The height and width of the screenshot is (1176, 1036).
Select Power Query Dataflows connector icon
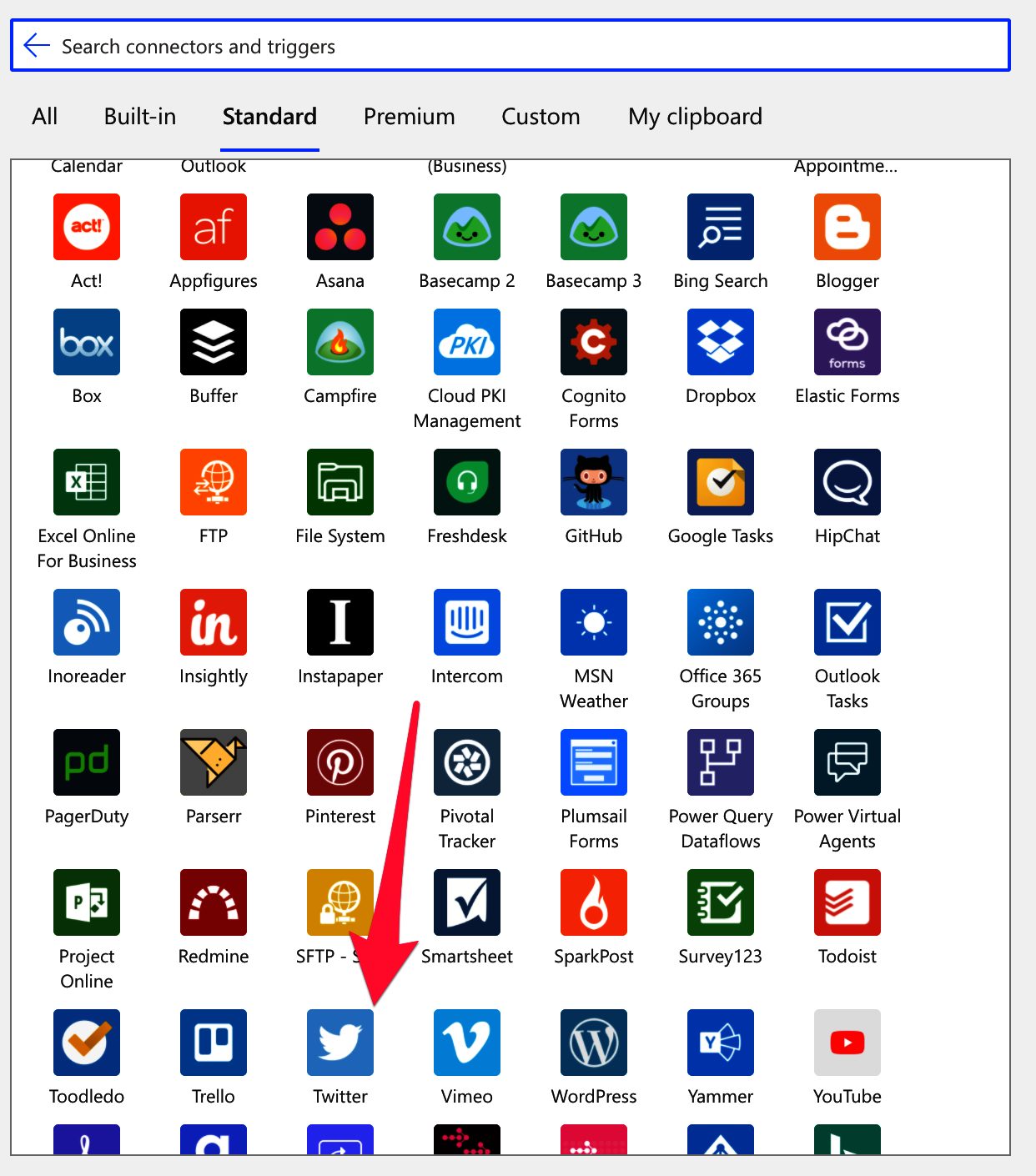(721, 762)
